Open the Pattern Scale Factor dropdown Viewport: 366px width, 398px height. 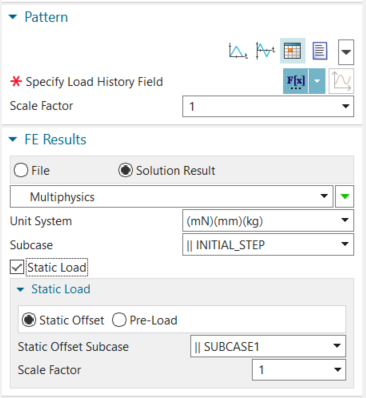pyautogui.click(x=346, y=106)
